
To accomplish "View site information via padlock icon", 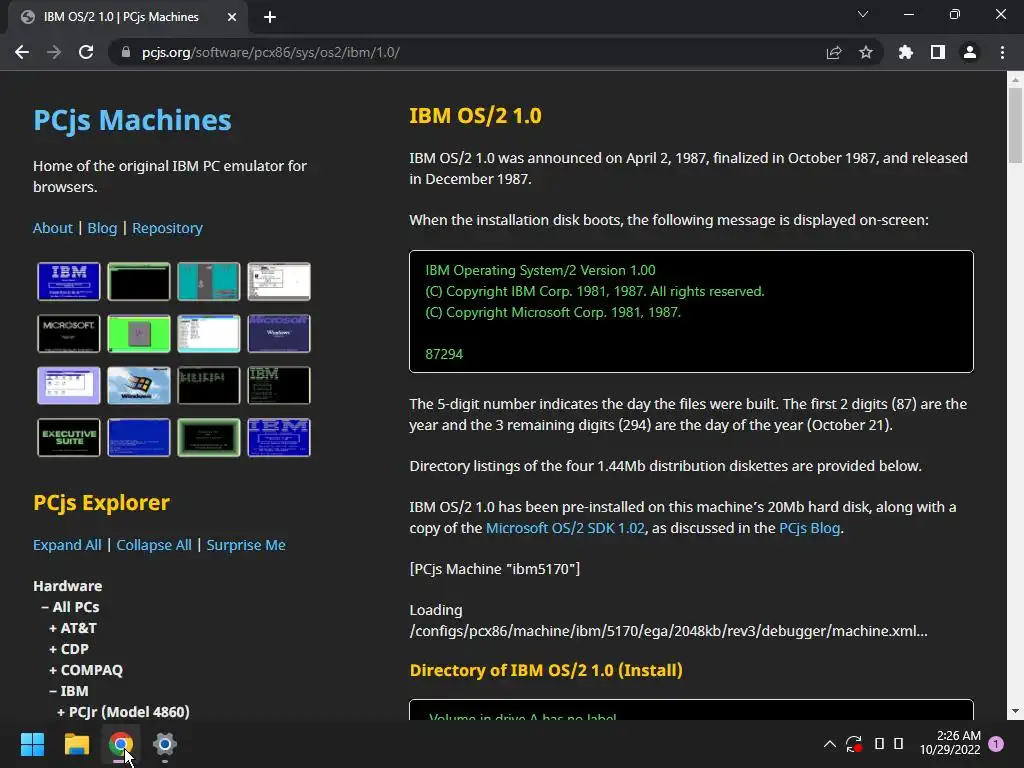I will pos(125,52).
